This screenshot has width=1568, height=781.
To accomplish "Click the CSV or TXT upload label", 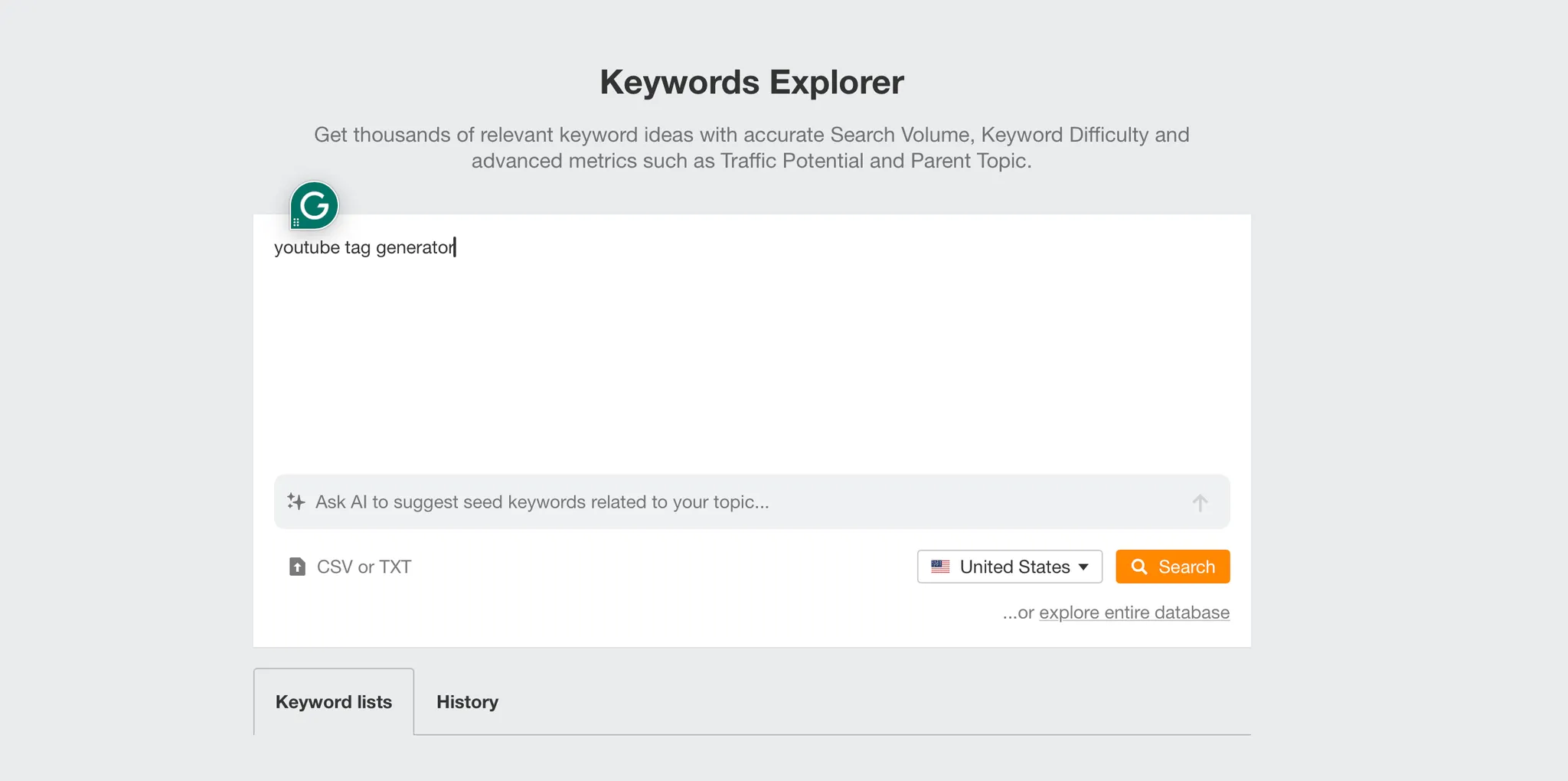I will click(364, 567).
